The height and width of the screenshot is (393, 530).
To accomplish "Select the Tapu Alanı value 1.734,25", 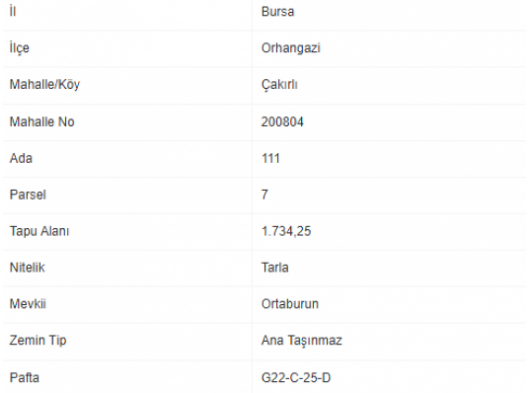I will (286, 231).
